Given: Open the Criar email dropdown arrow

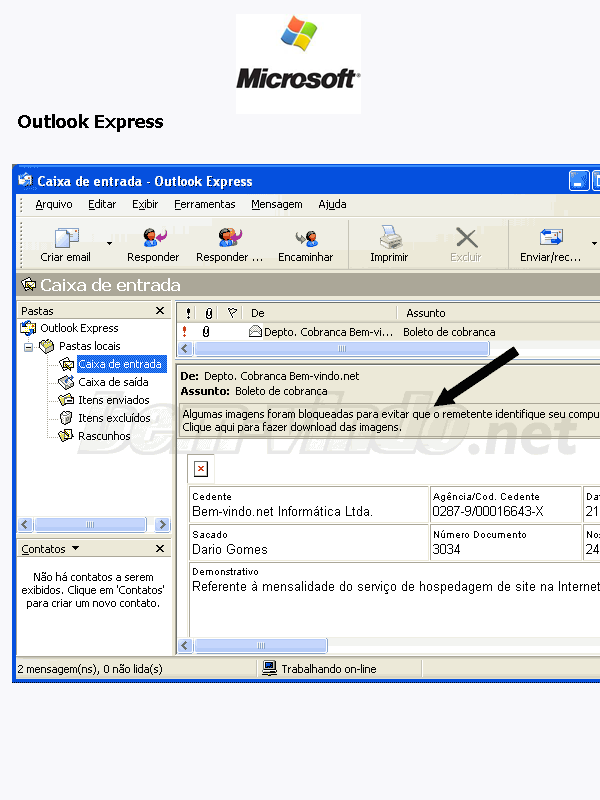Looking at the screenshot, I should pos(109,243).
